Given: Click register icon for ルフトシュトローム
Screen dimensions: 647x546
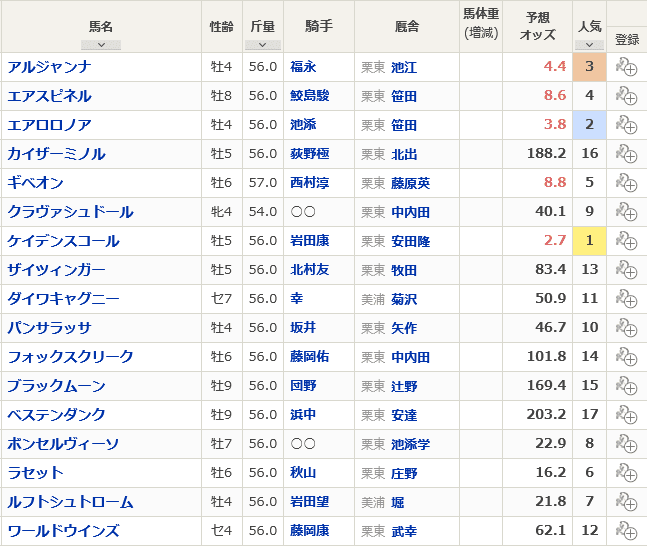Looking at the screenshot, I should (x=626, y=501).
